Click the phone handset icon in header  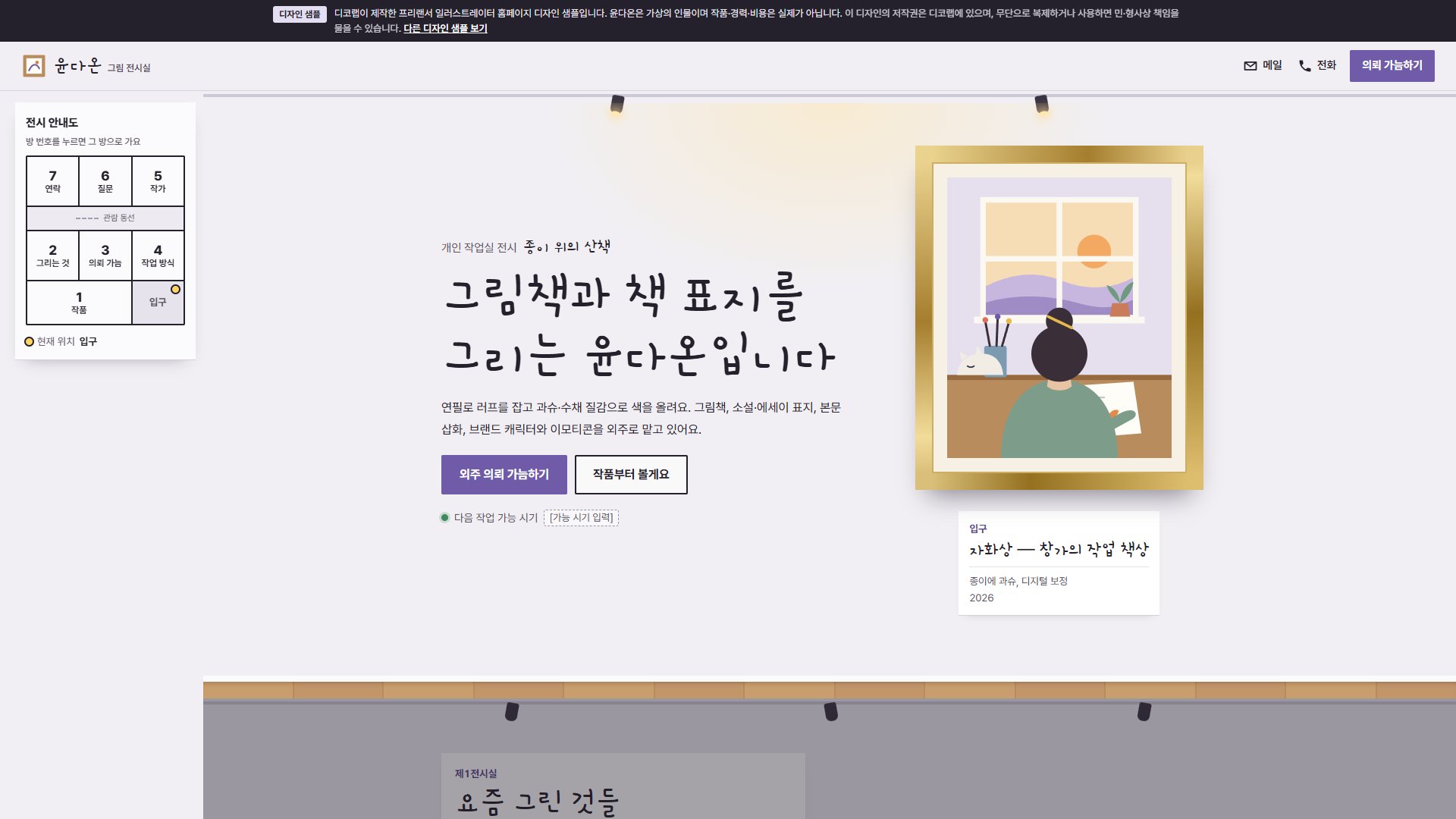pos(1305,66)
